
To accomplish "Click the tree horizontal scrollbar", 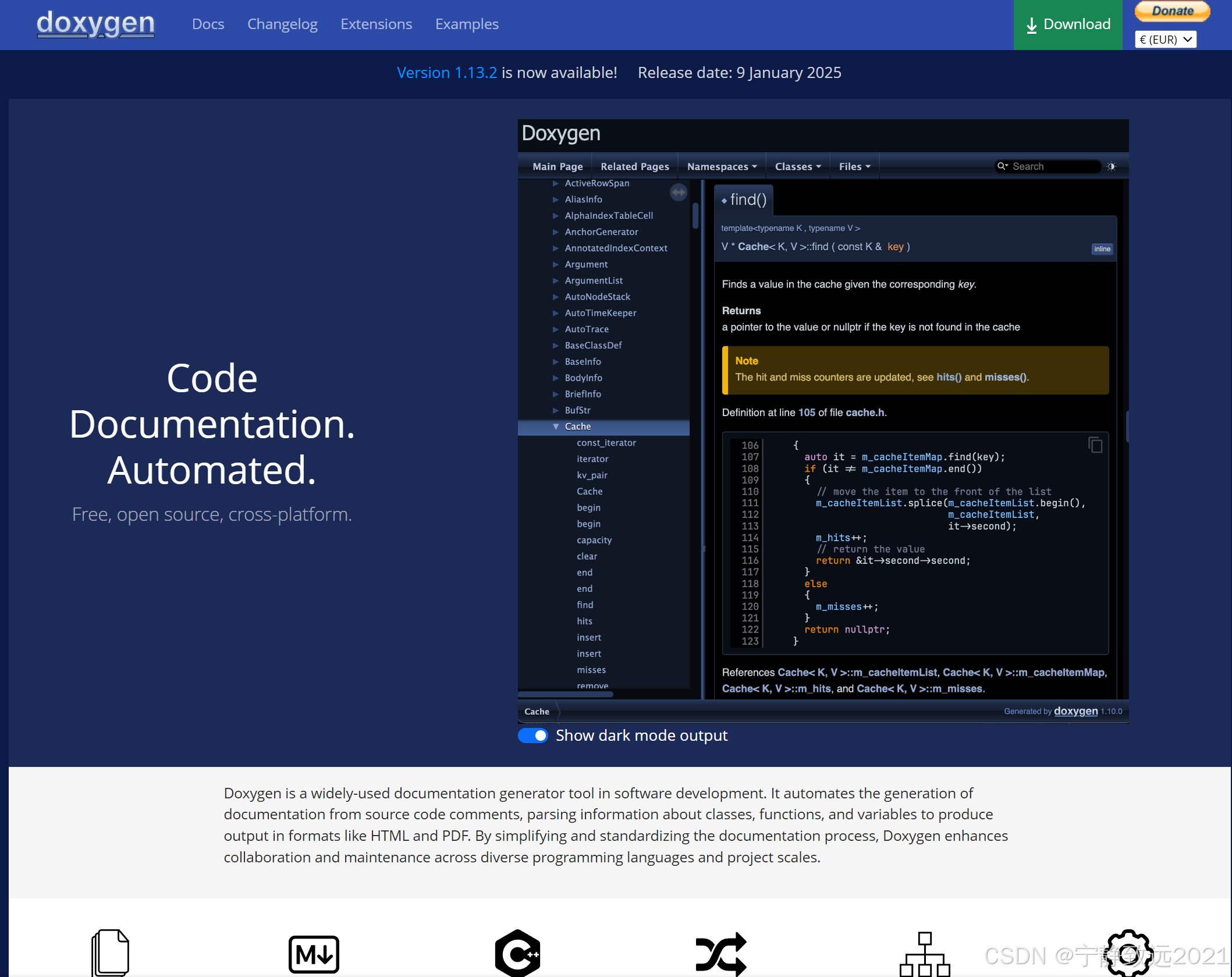I will pos(566,694).
